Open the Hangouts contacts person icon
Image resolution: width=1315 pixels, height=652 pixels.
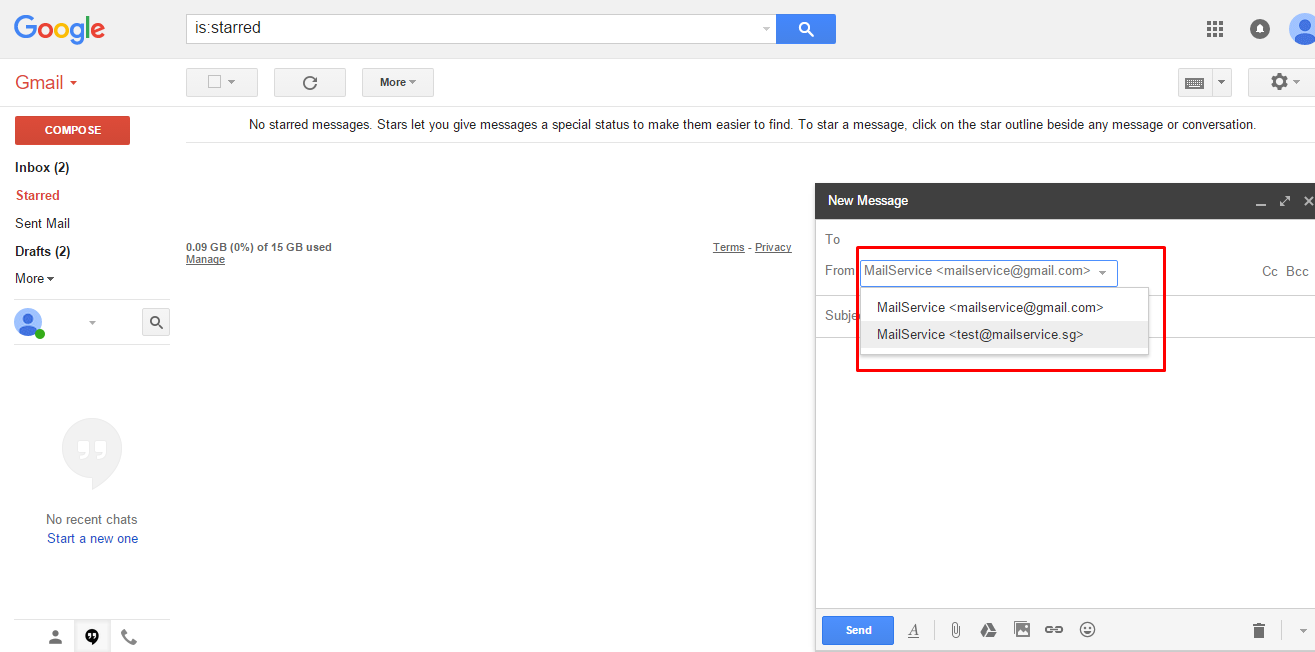(x=56, y=636)
